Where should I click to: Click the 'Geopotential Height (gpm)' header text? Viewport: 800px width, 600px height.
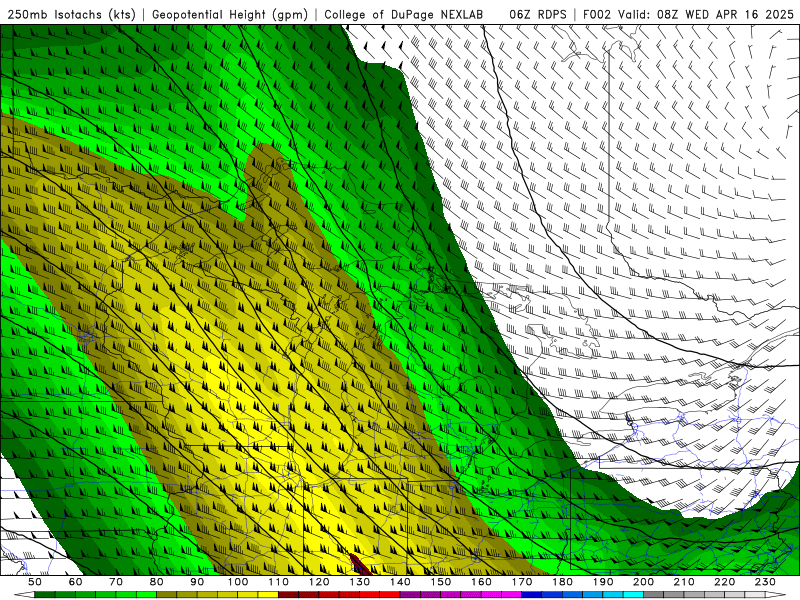coord(230,14)
